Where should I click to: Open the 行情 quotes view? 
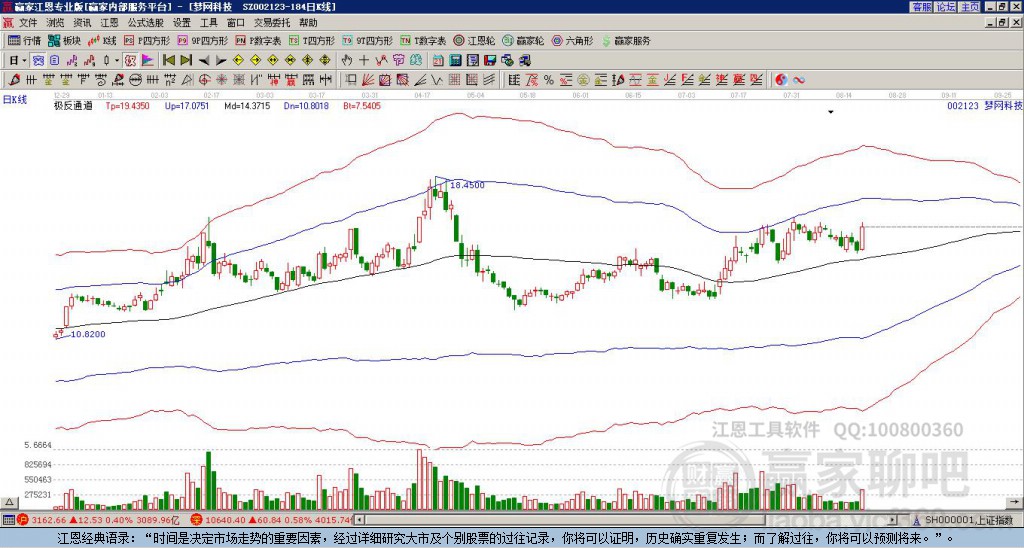click(24, 40)
